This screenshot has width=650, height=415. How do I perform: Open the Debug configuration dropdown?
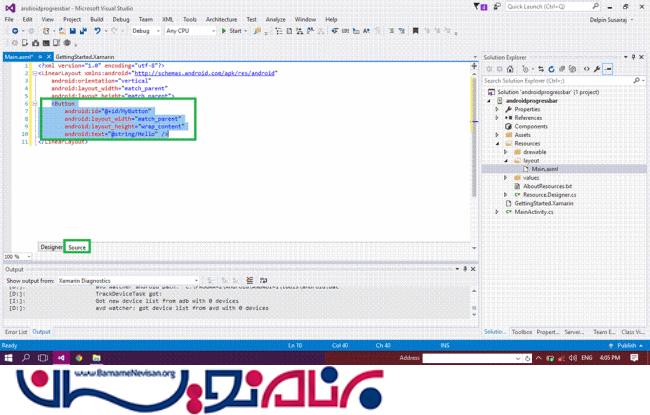pos(146,31)
